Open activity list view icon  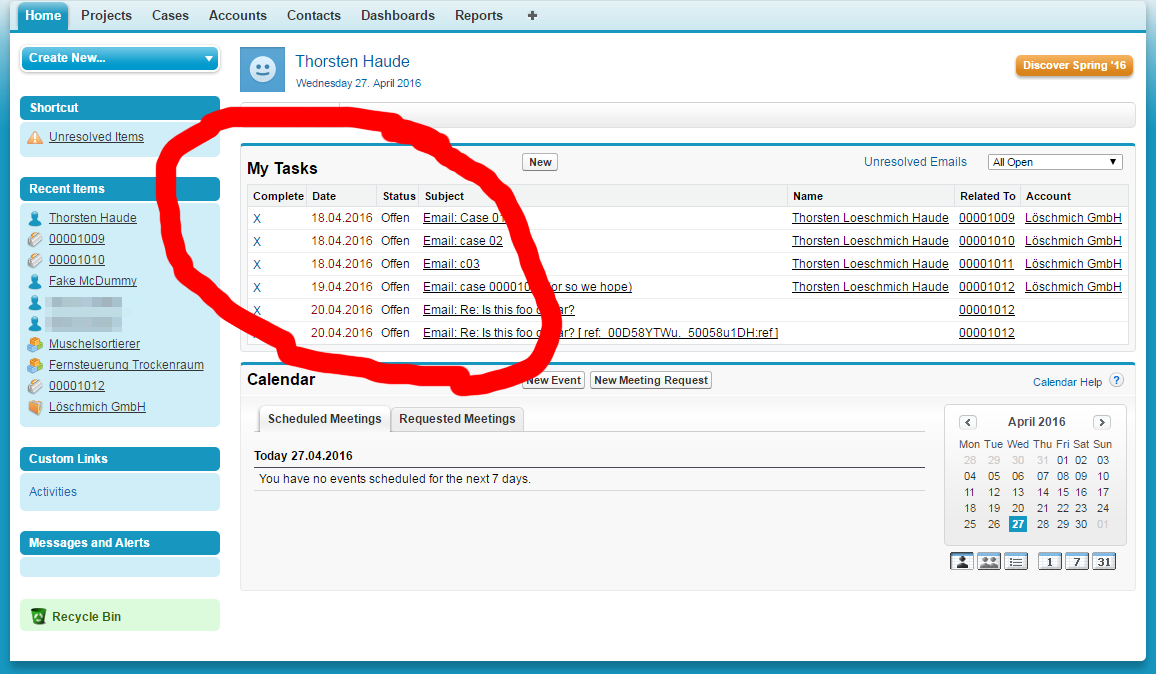click(1016, 562)
